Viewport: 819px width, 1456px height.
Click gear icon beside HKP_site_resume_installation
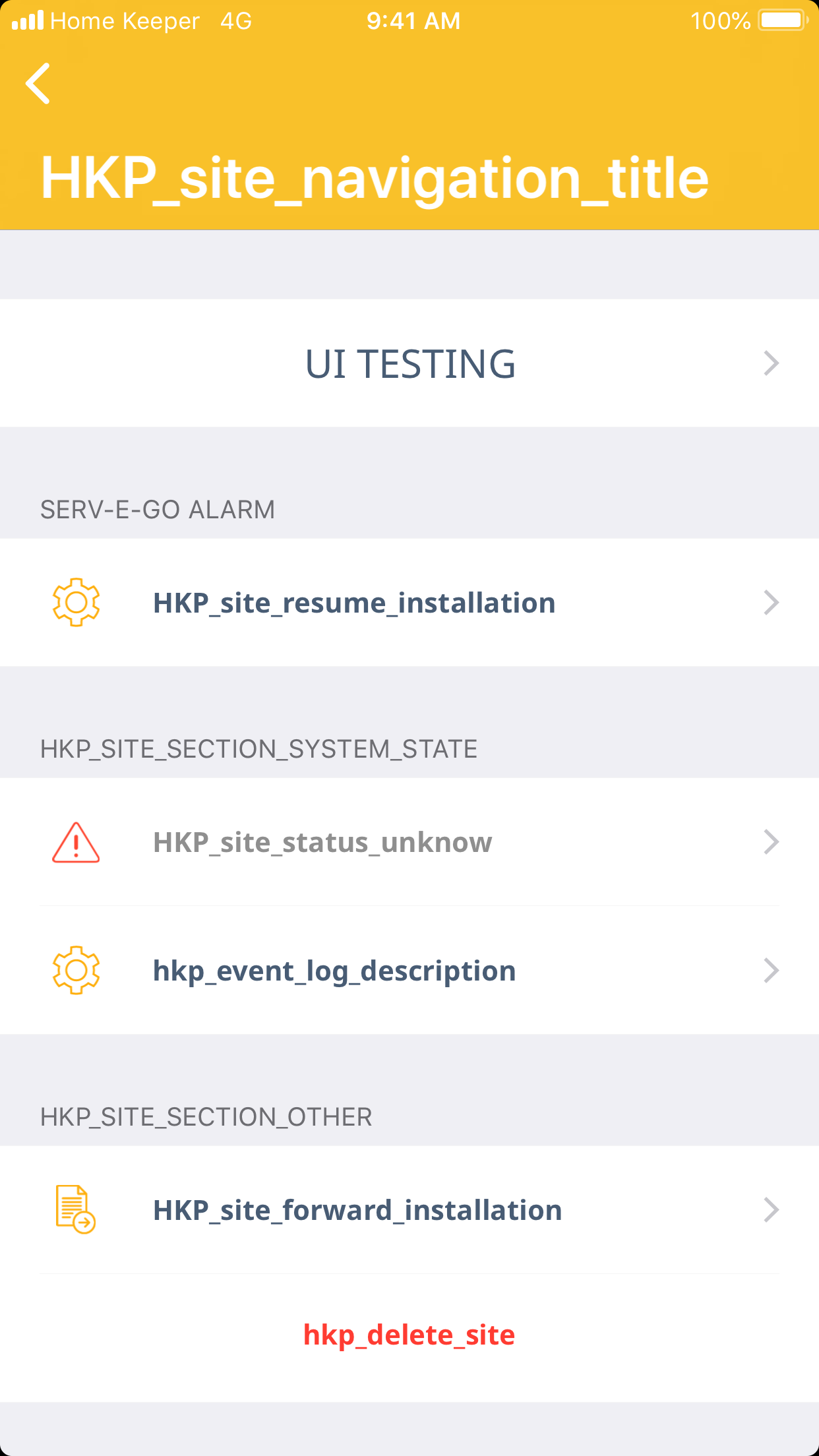point(76,602)
